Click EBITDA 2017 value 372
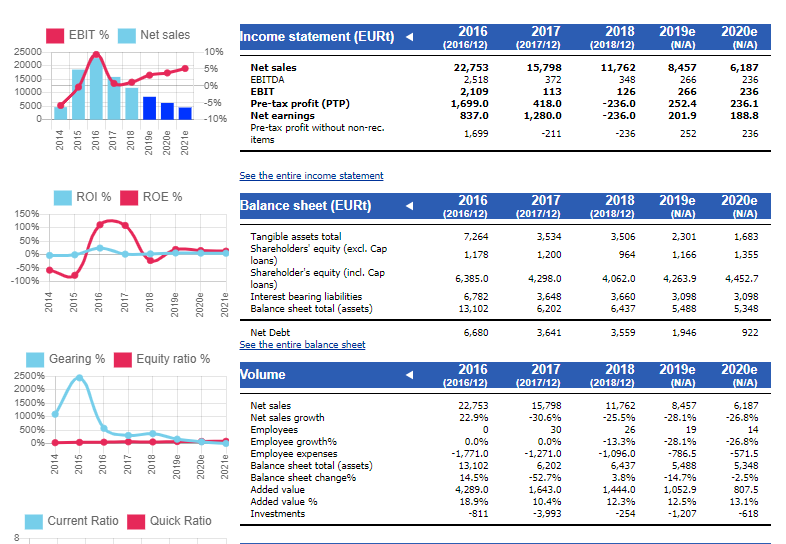 (x=553, y=80)
